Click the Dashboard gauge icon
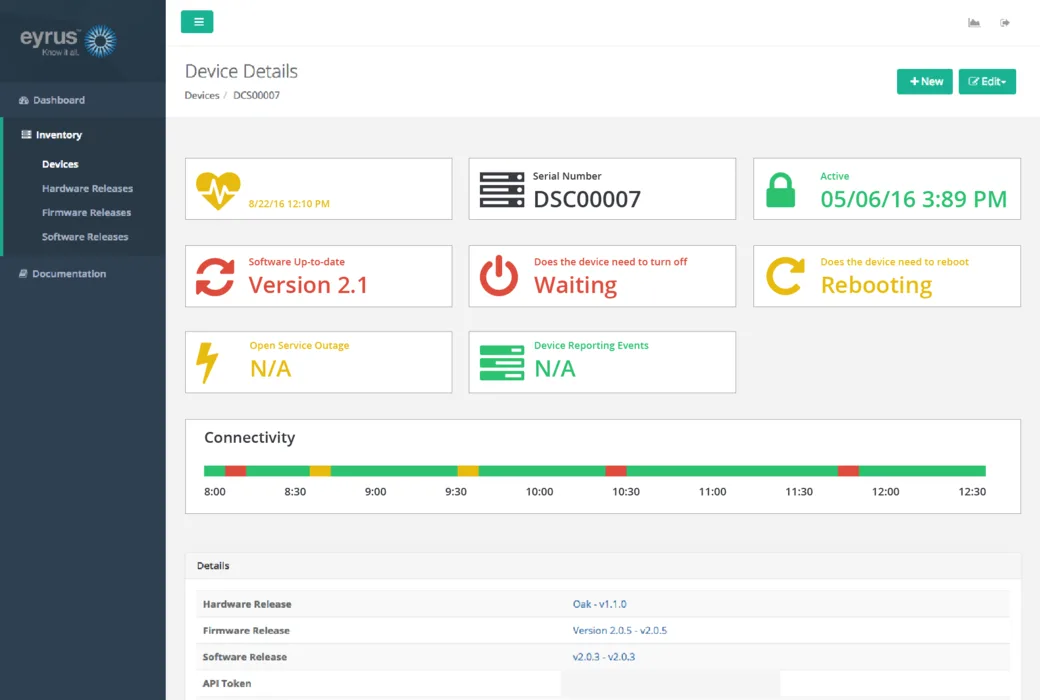 pyautogui.click(x=24, y=100)
